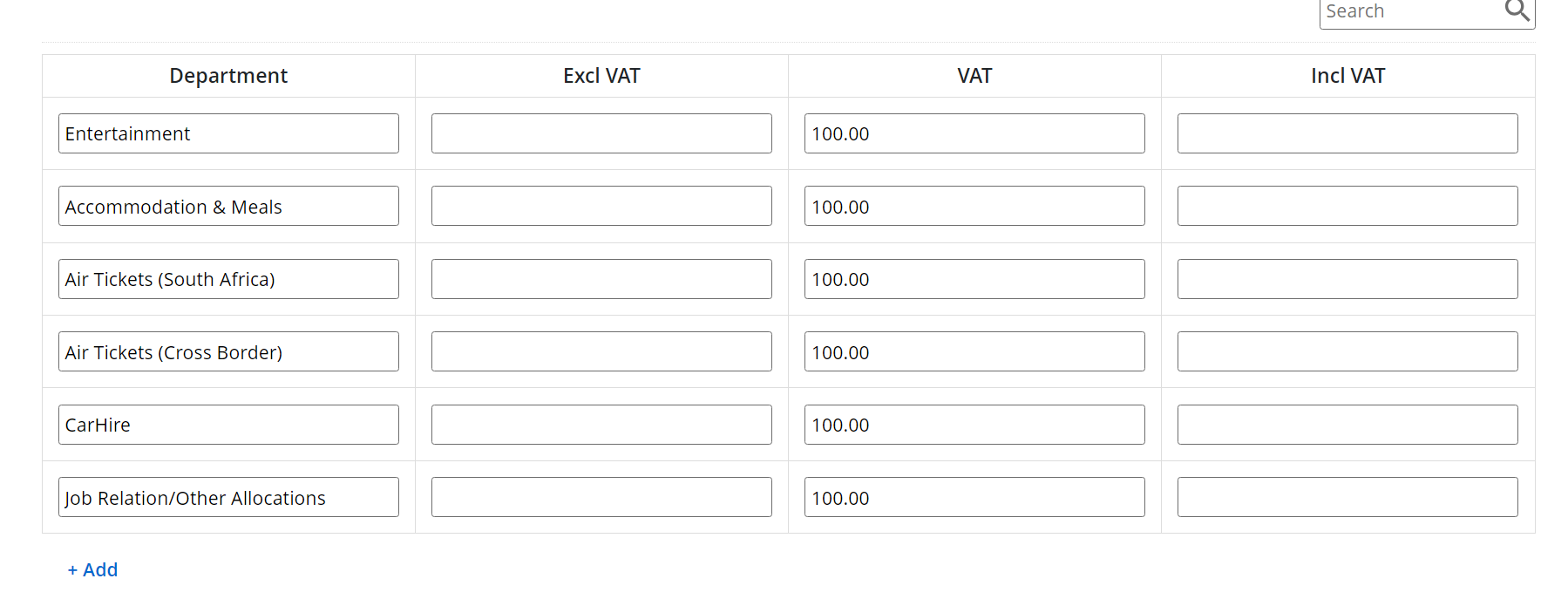Viewport: 1568px width, 606px height.
Task: Select the CarHire department field
Action: [x=228, y=425]
